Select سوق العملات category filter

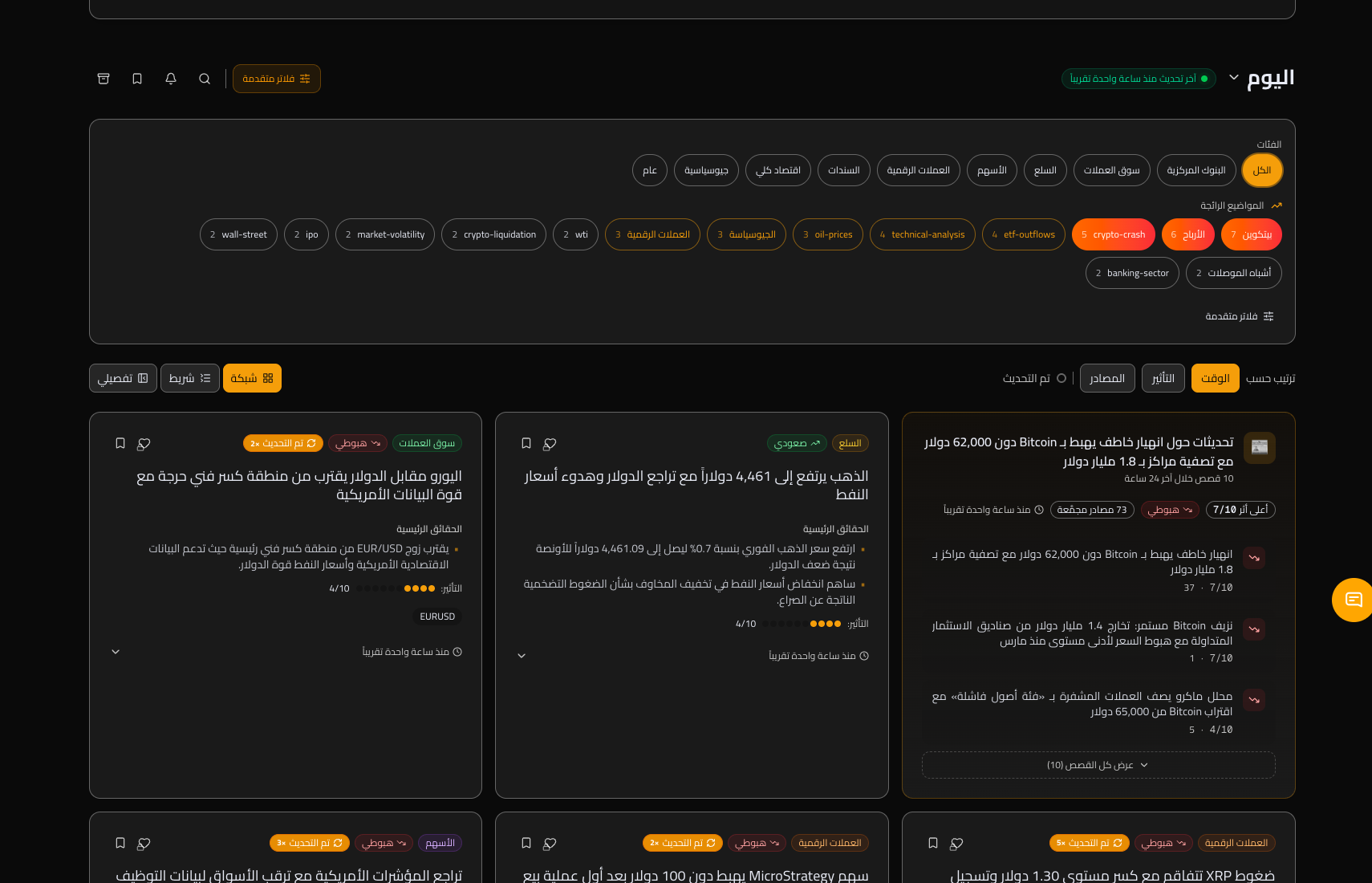click(1112, 170)
